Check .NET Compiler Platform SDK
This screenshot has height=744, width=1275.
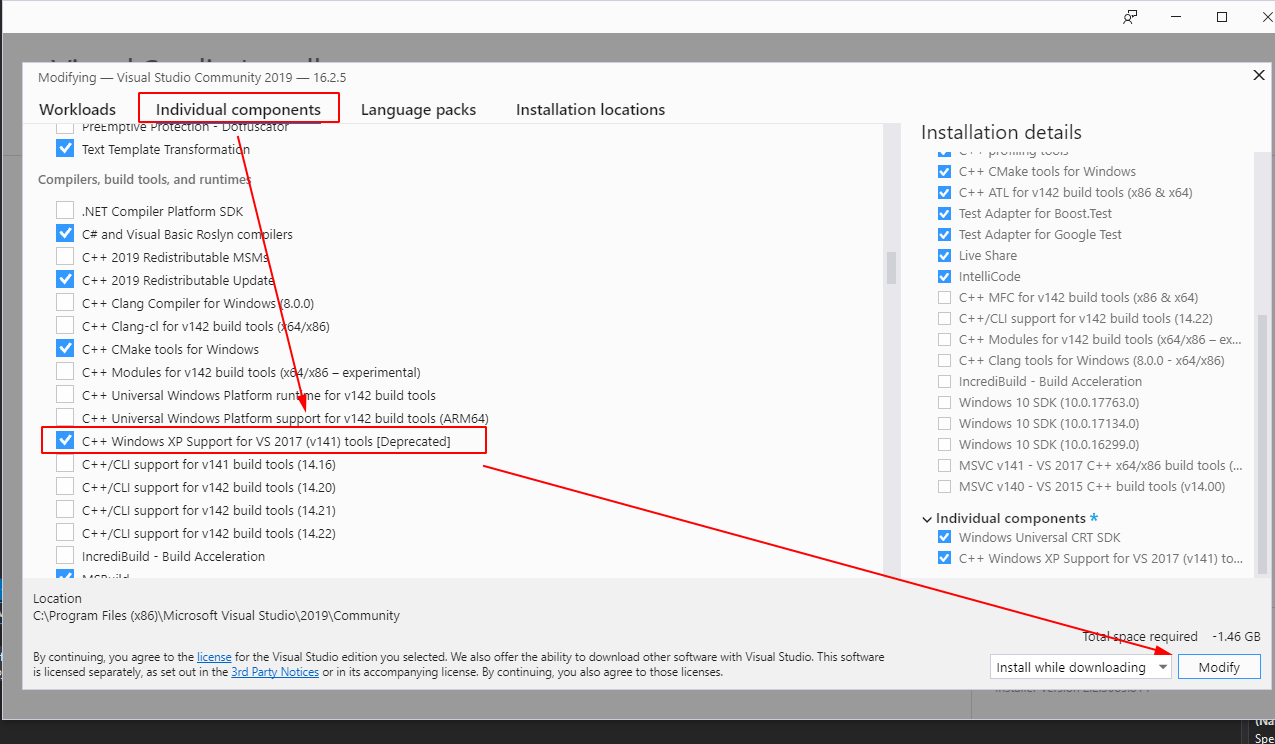65,211
